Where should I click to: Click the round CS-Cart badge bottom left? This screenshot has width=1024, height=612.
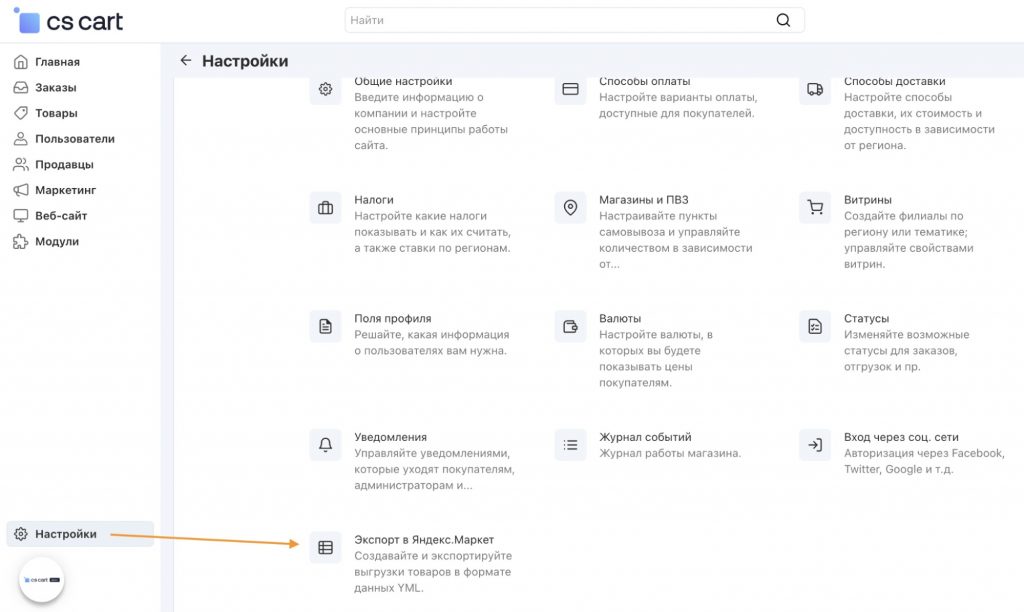tap(42, 580)
